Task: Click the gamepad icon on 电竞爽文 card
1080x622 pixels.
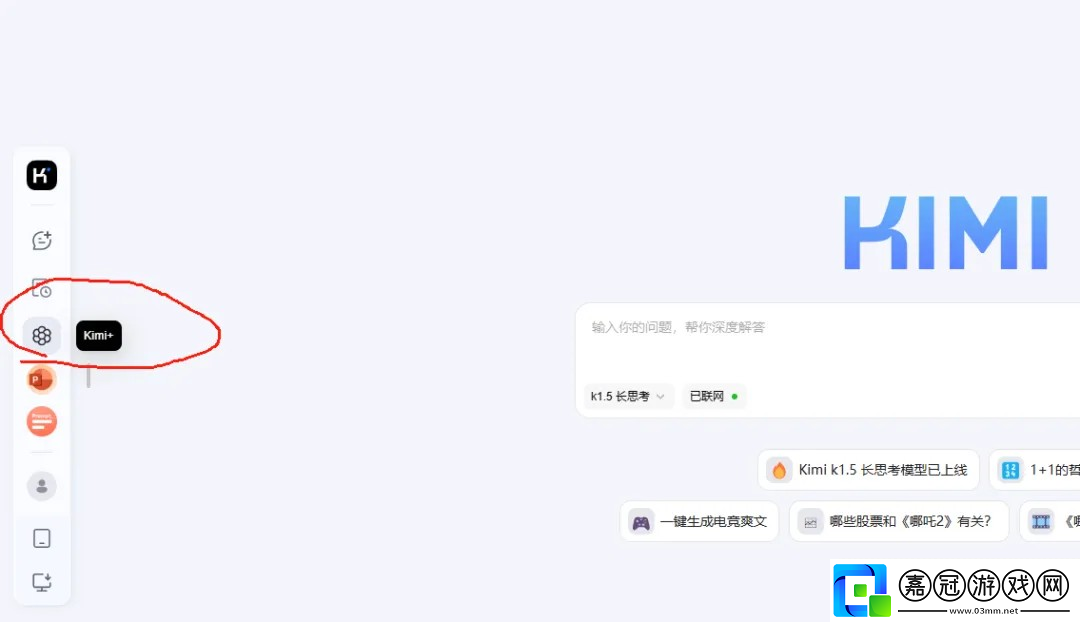Action: click(x=641, y=522)
